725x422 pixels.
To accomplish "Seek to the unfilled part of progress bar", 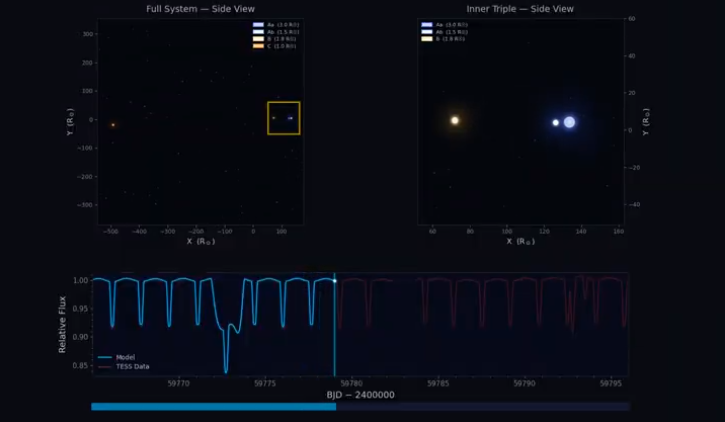I will pyautogui.click(x=482, y=407).
